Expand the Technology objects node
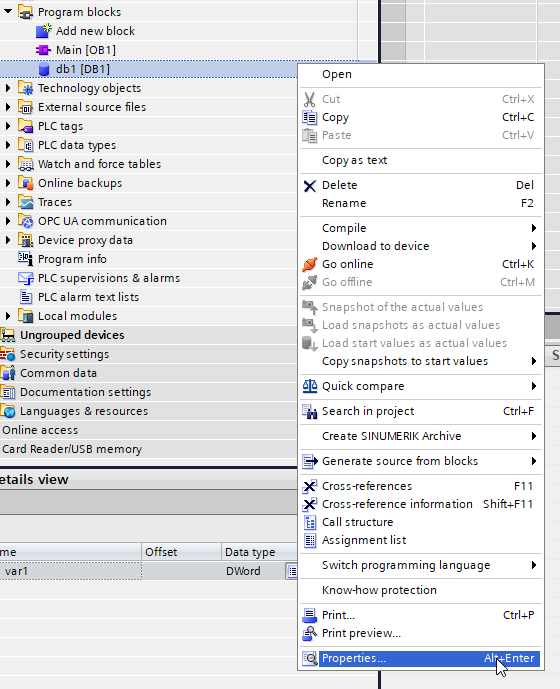Image resolution: width=560 pixels, height=689 pixels. [8, 88]
